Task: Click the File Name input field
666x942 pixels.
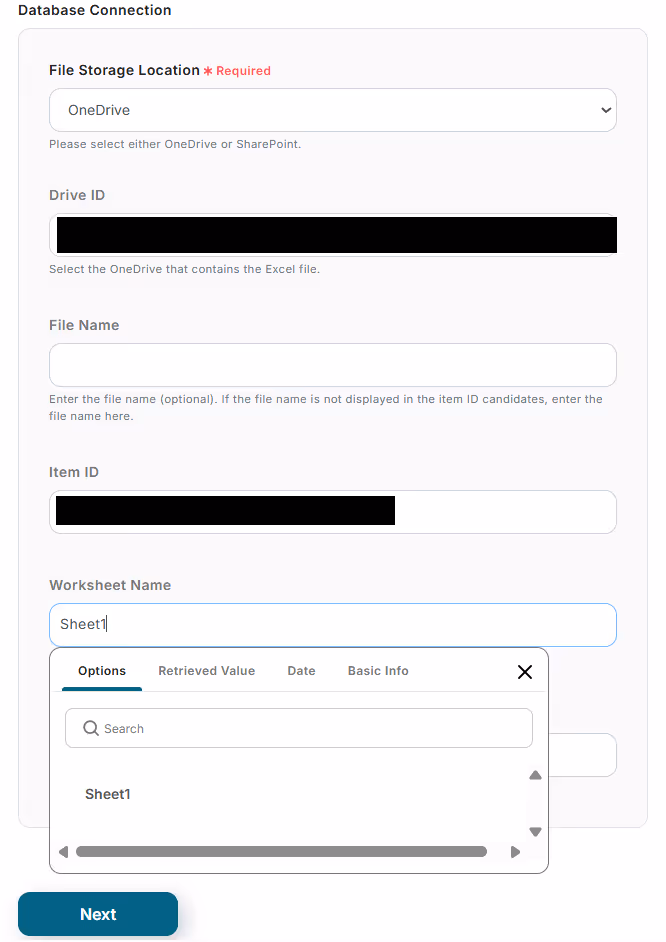Action: (333, 365)
